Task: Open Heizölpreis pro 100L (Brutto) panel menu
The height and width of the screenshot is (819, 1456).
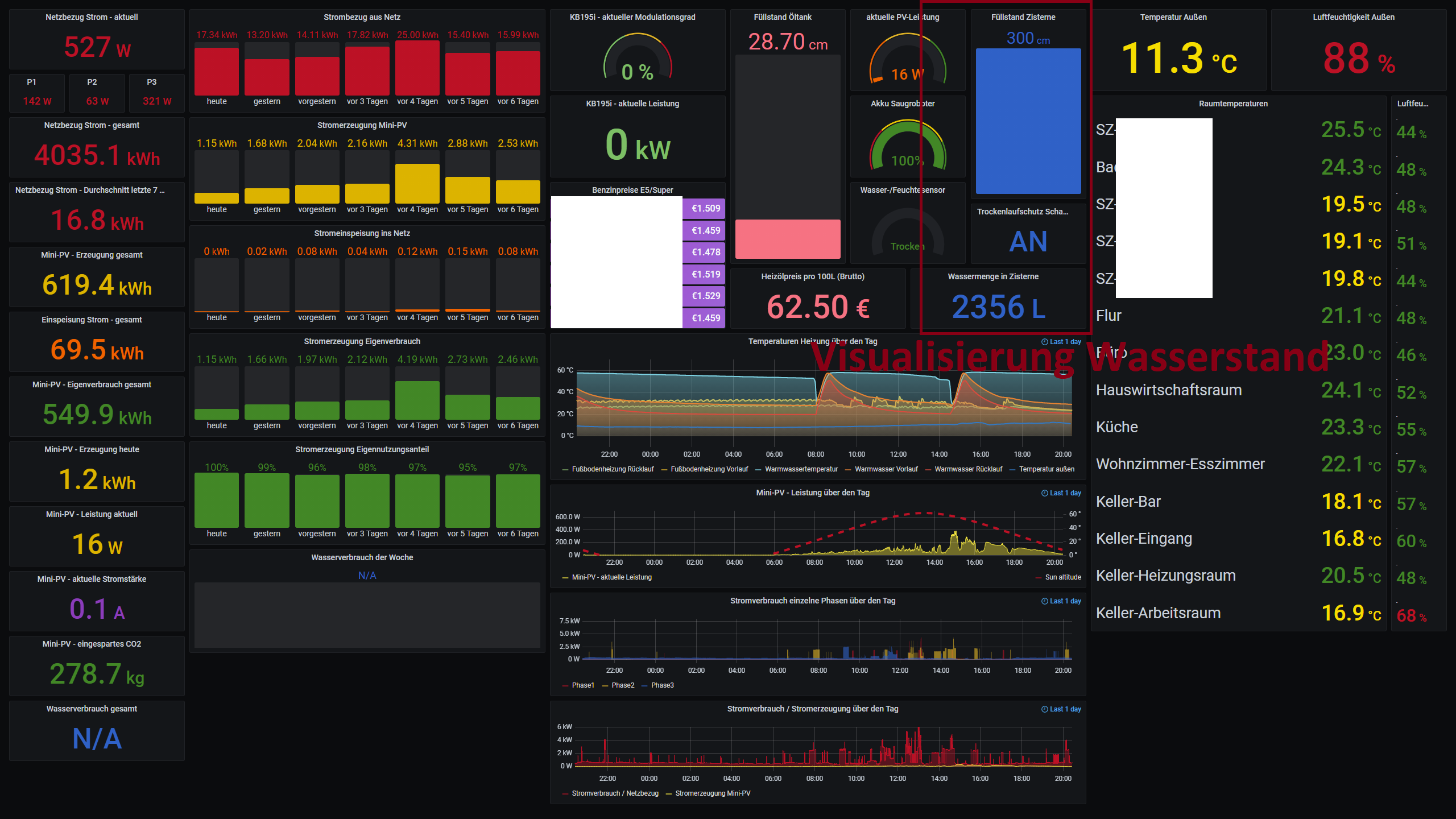Action: pos(813,277)
